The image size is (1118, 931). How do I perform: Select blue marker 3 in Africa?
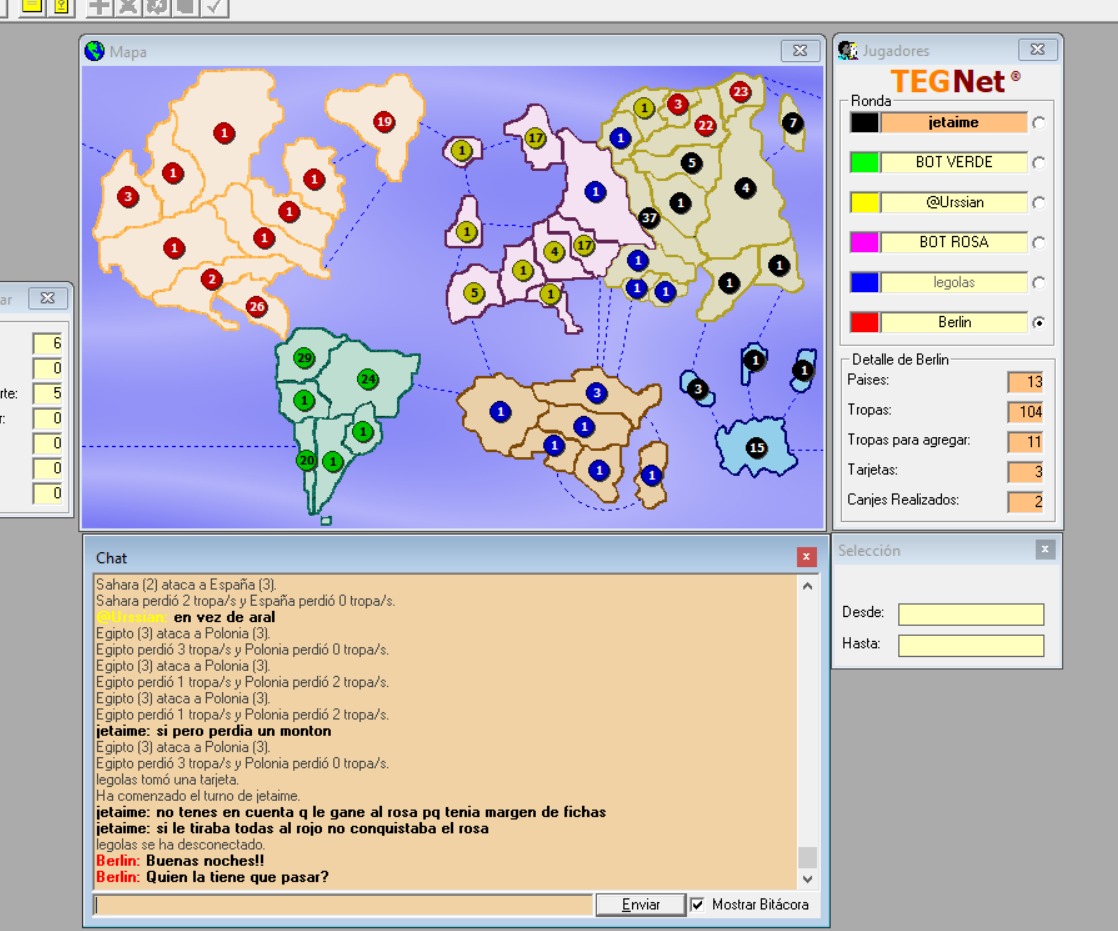click(597, 392)
